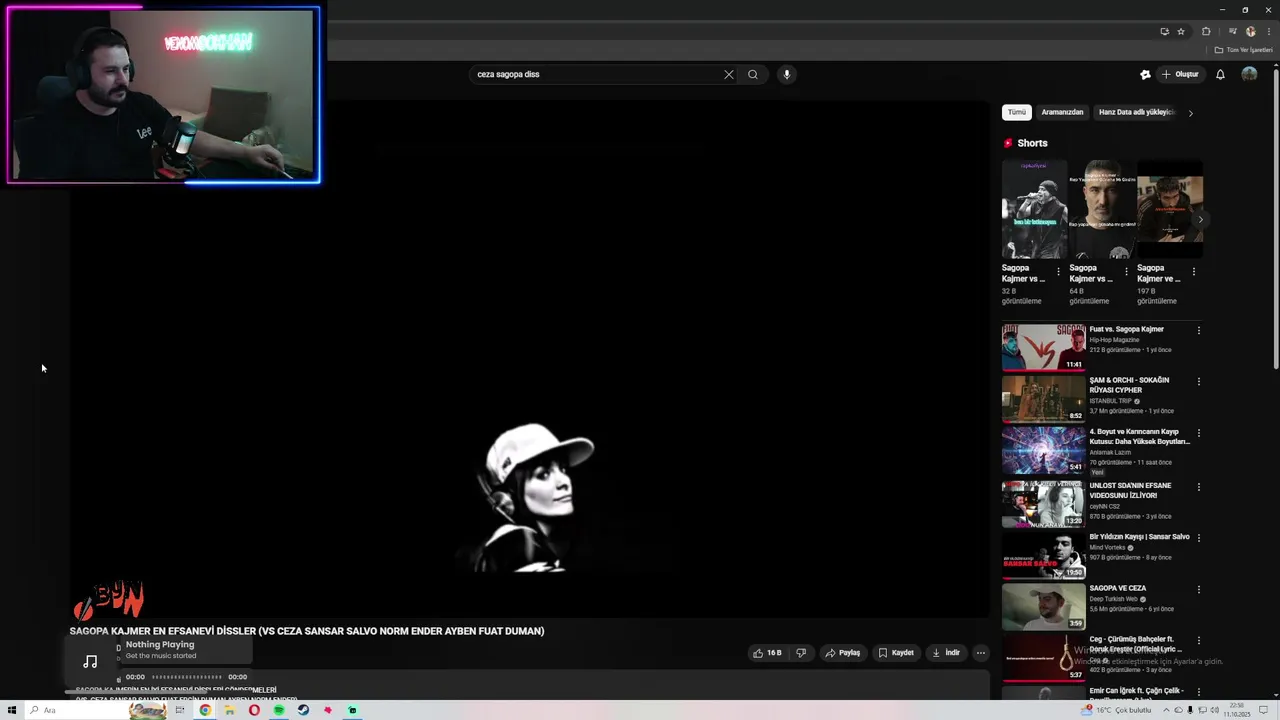Screen dimensions: 1280x720
Task: Select the Tümü filter chip
Action: tap(1016, 112)
